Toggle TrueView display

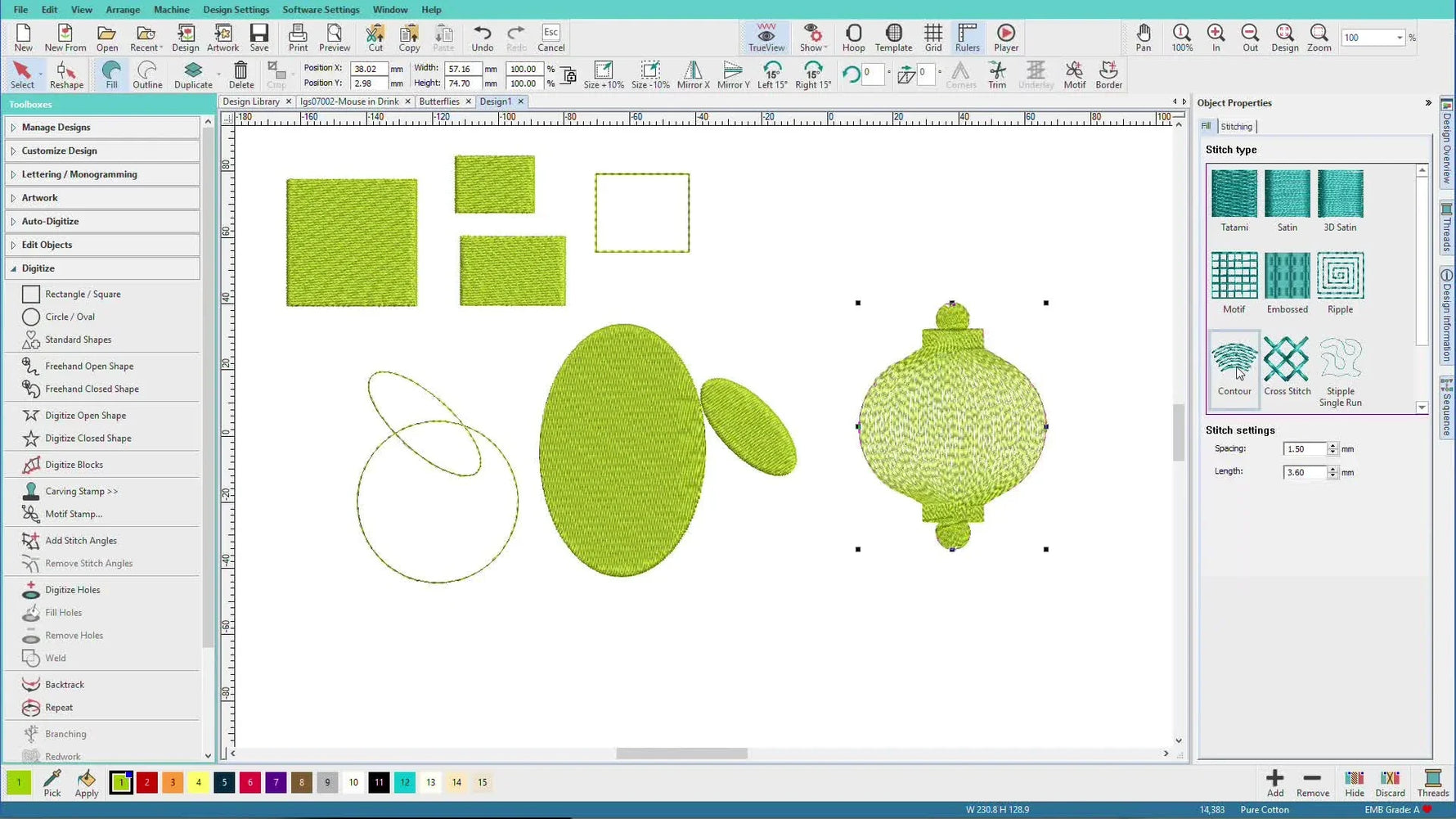tap(766, 38)
